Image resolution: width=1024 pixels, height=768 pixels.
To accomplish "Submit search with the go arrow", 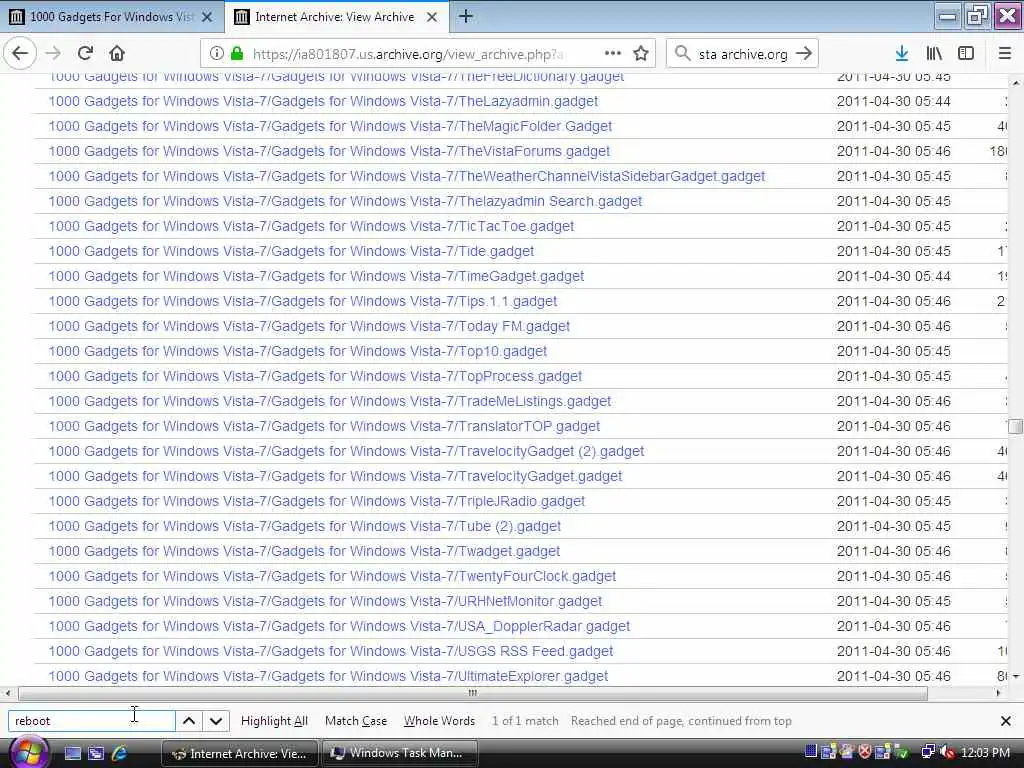I will [805, 54].
